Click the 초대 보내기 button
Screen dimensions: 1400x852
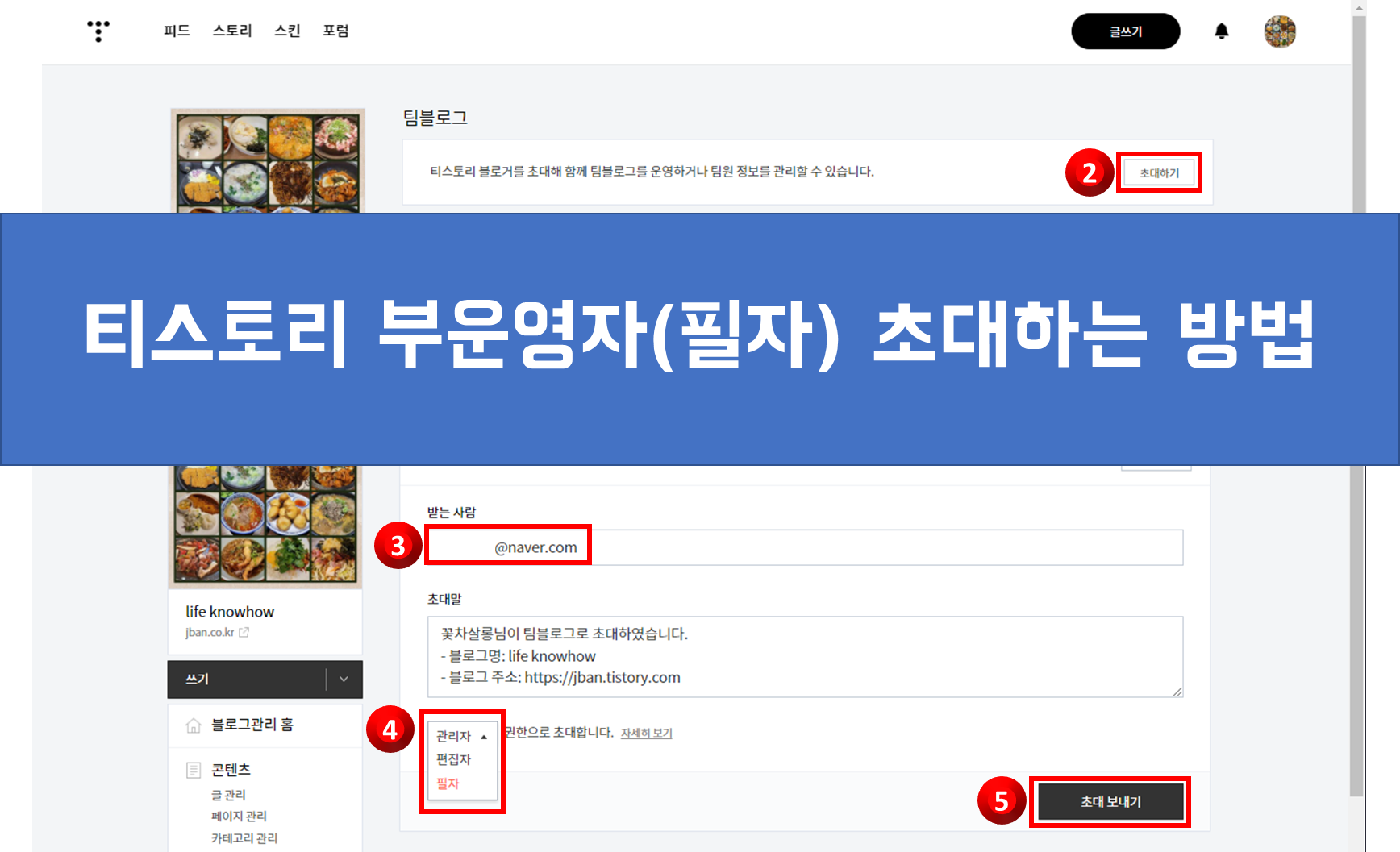click(x=1110, y=802)
